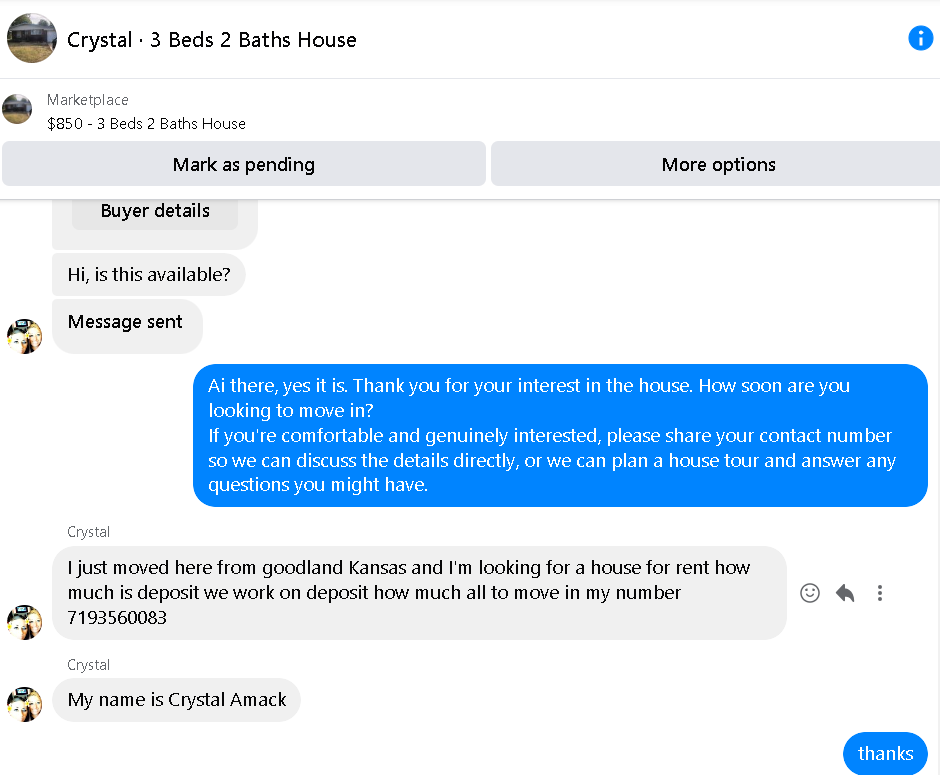Viewport: 940px width, 783px height.
Task: Click the Marketplace label above the listing price
Action: [x=88, y=100]
